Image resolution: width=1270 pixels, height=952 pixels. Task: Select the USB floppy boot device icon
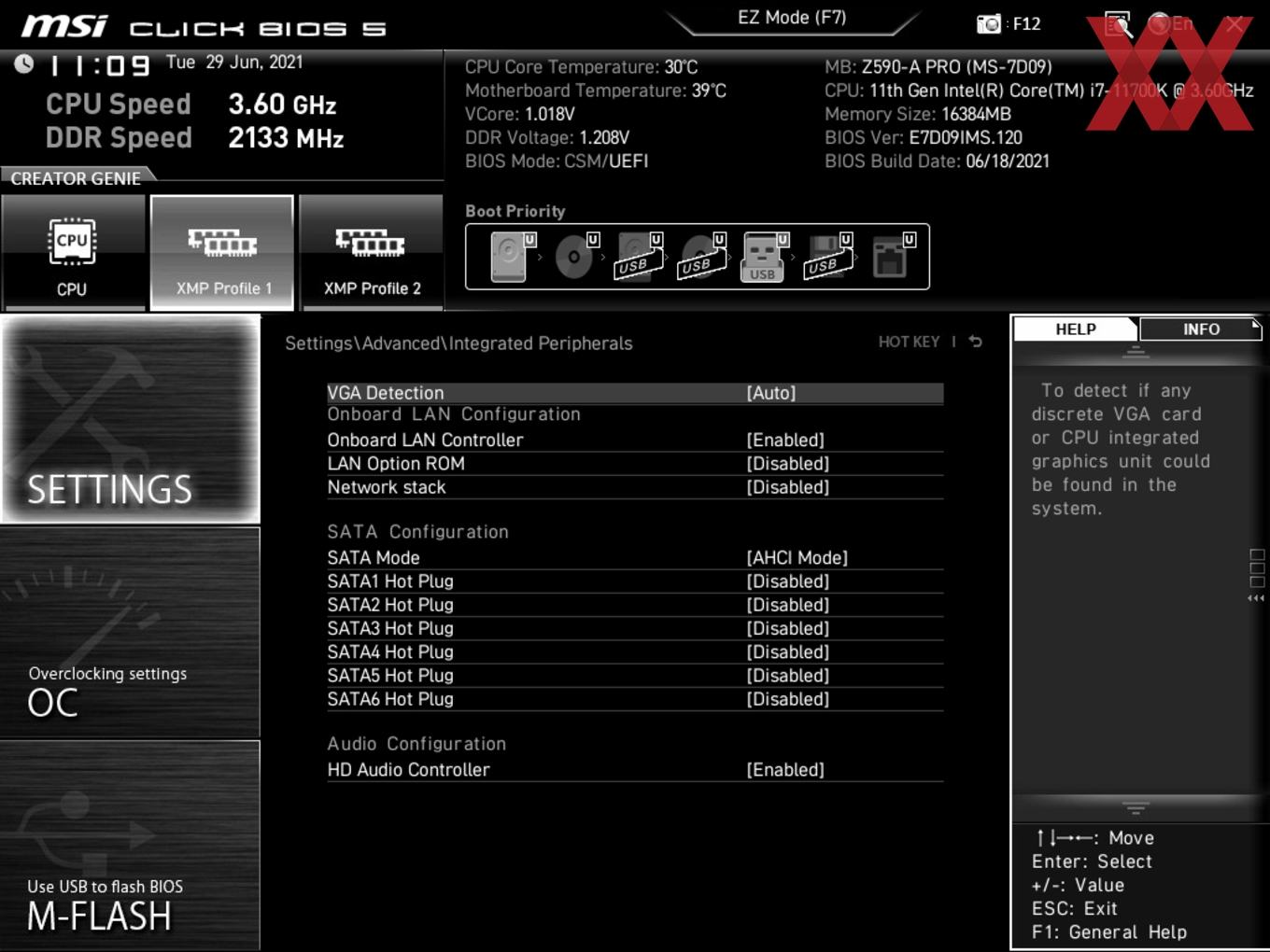pos(828,257)
